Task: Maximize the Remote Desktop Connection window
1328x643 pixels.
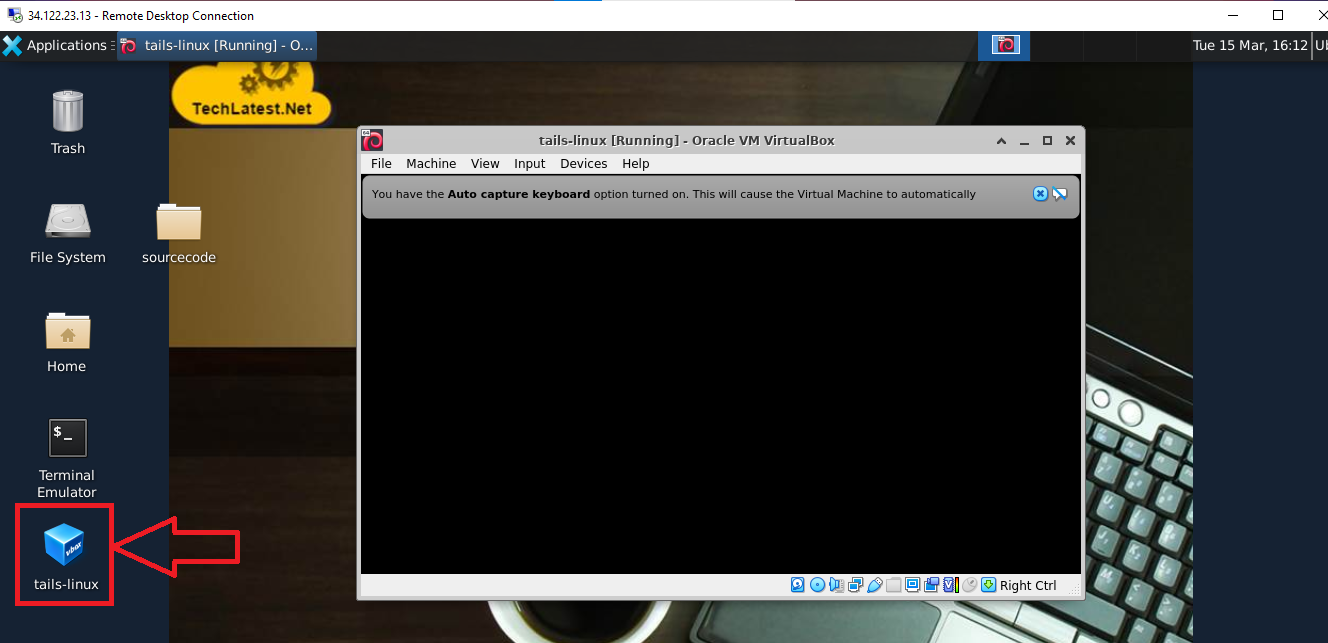Action: tap(1278, 15)
